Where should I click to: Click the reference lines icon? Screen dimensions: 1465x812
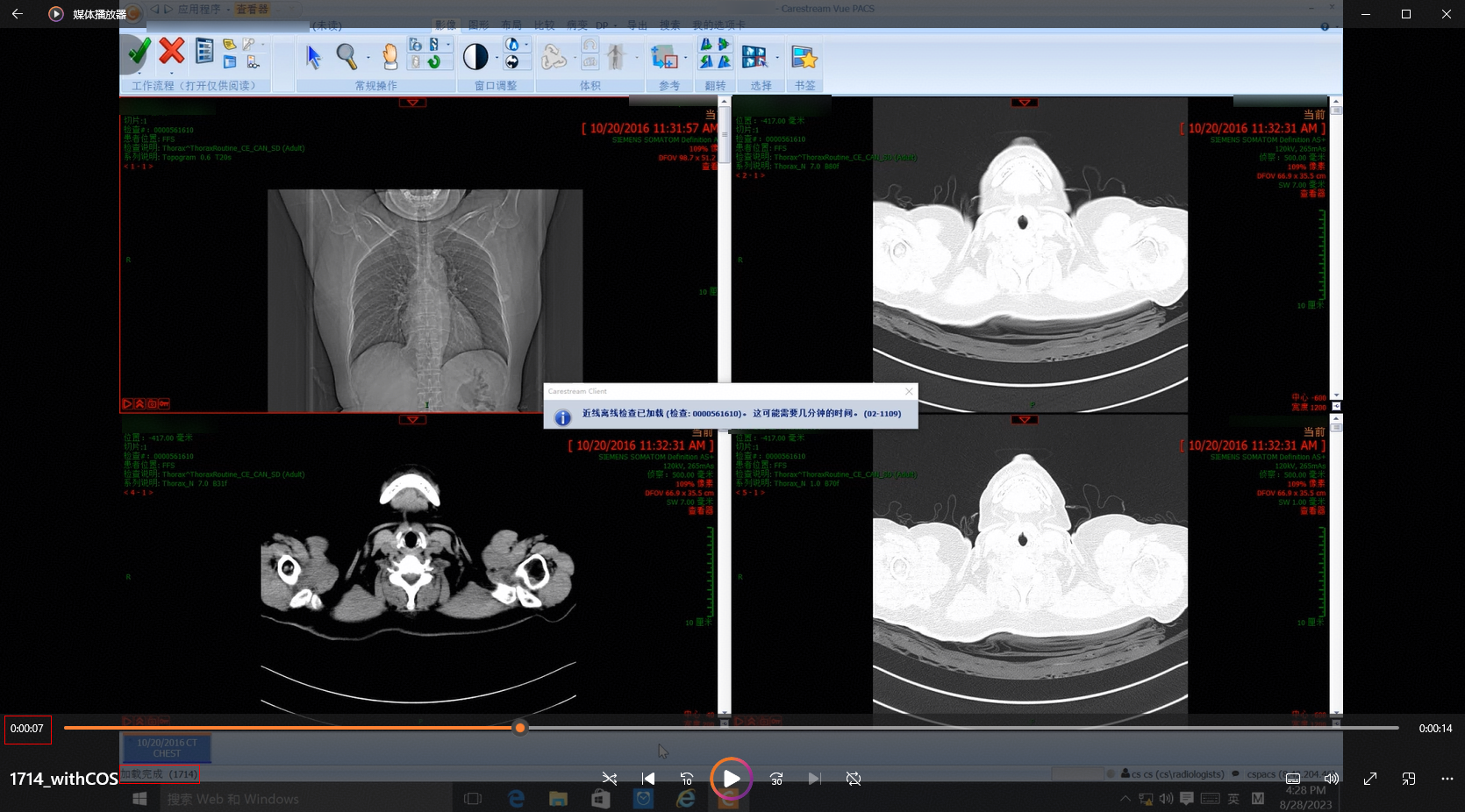click(x=664, y=57)
